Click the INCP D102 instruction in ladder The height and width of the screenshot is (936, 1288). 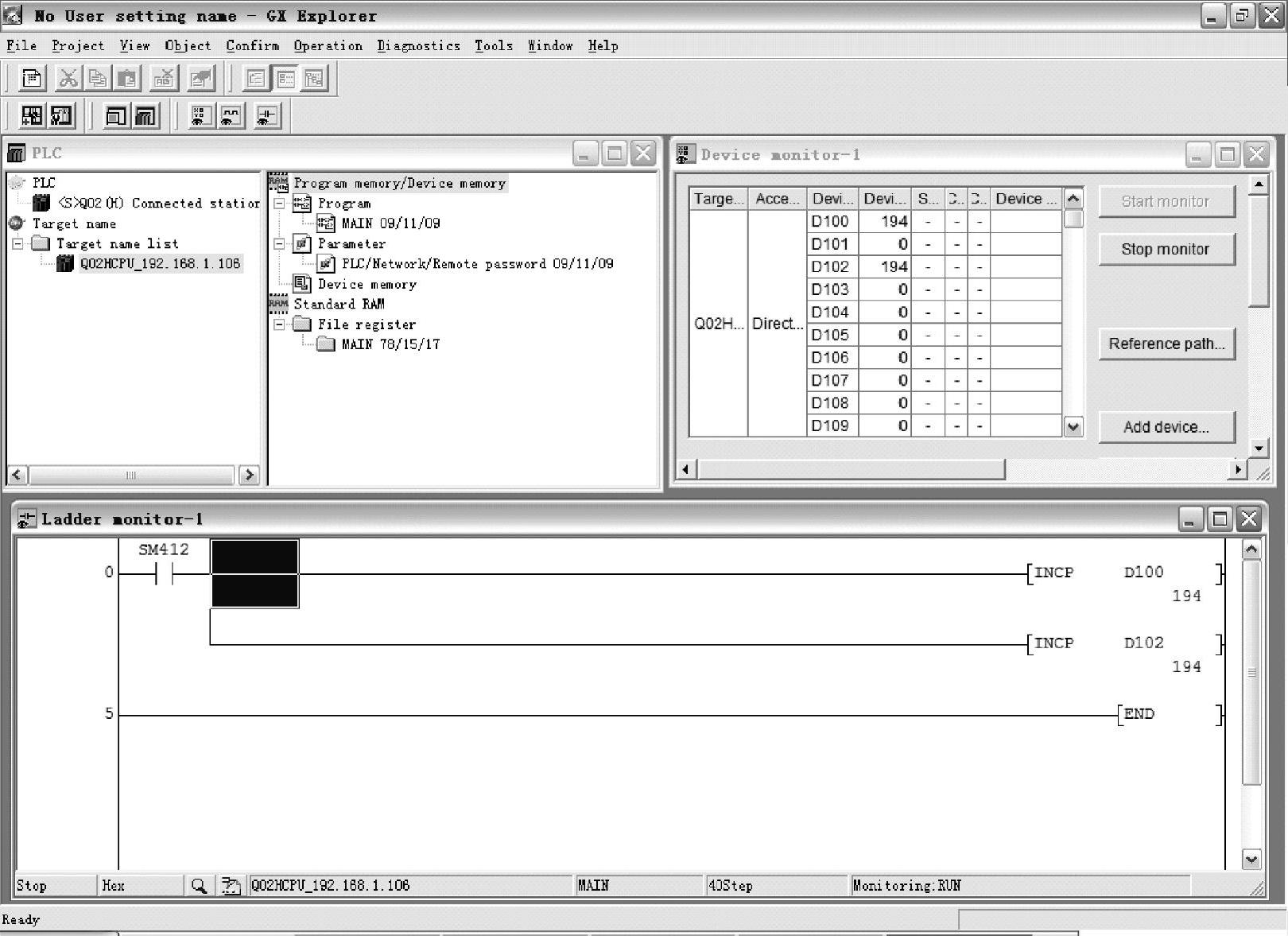[1124, 643]
